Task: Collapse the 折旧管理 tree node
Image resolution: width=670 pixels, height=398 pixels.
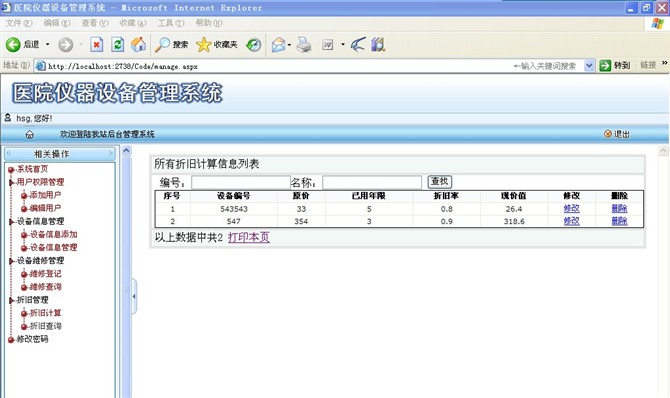Action: pyautogui.click(x=12, y=301)
